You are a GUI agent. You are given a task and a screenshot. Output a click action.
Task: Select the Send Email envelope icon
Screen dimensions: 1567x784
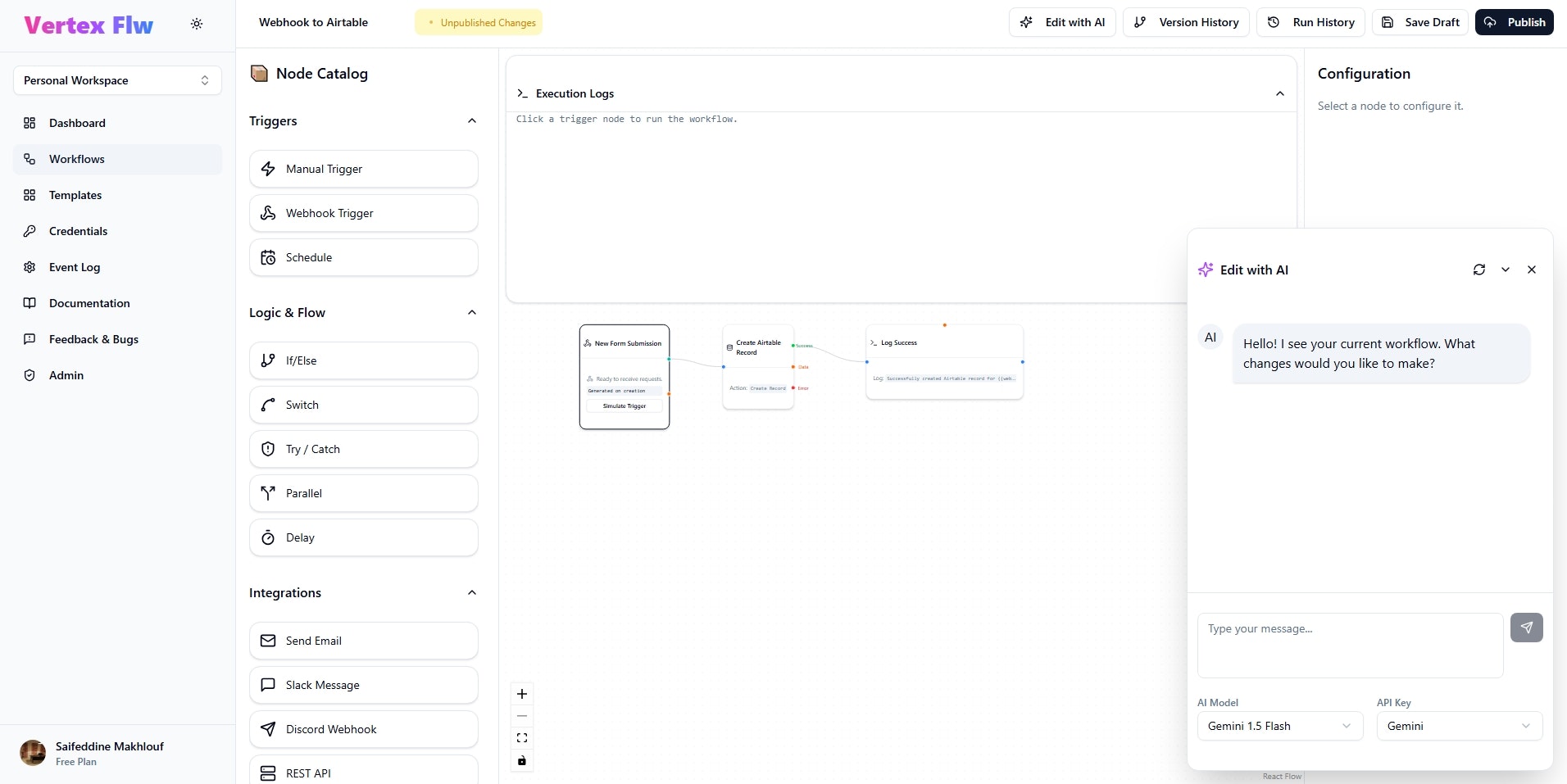(x=268, y=641)
